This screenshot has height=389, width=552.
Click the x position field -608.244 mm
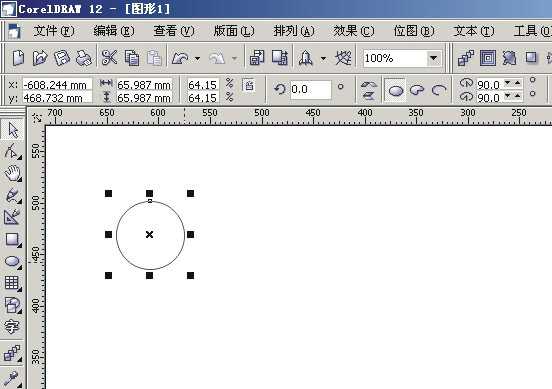(57, 85)
